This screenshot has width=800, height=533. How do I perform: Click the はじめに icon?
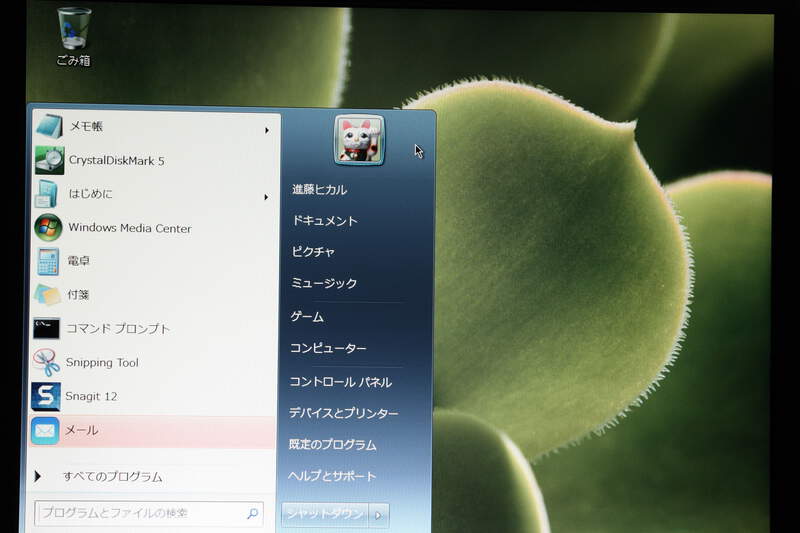[x=47, y=194]
